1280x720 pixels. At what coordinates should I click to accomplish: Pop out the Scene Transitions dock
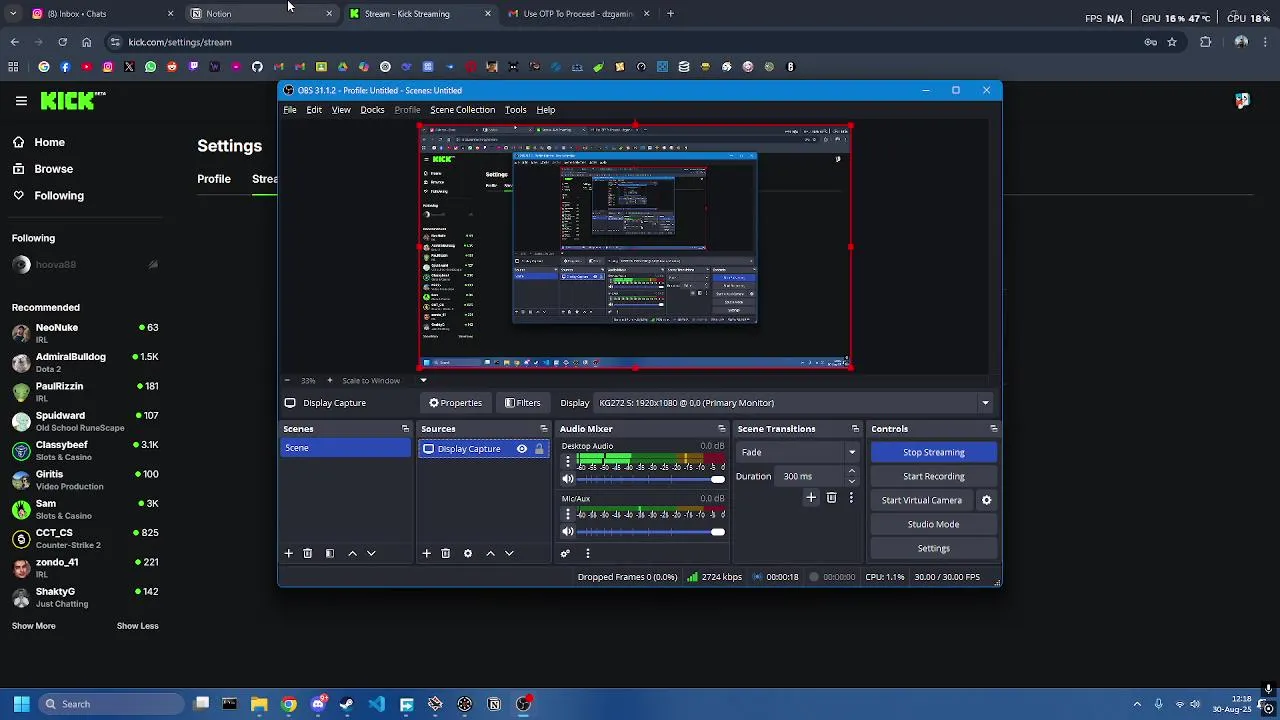855,429
